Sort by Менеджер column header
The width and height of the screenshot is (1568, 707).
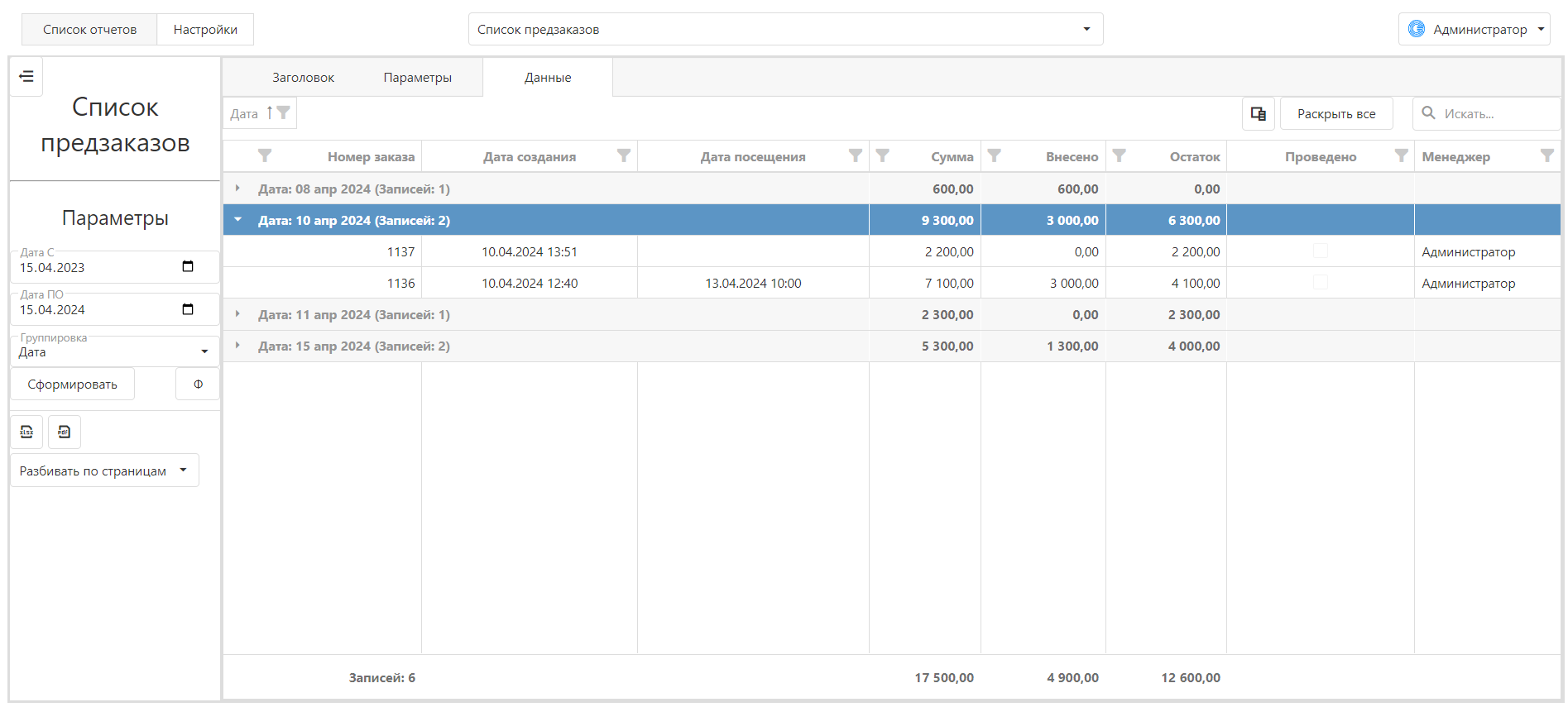[x=1455, y=157]
